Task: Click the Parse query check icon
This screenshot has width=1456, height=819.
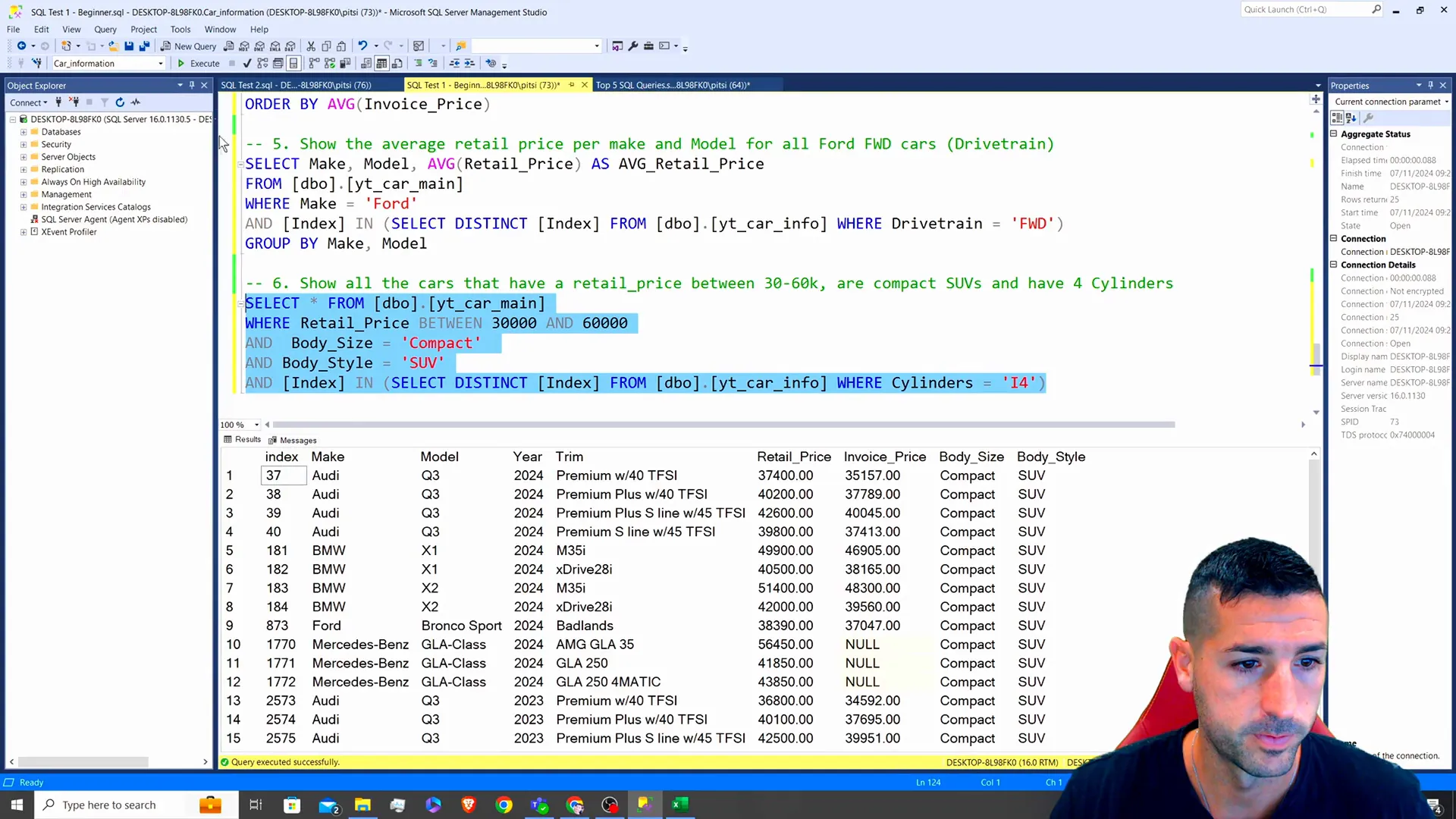Action: pos(247,63)
